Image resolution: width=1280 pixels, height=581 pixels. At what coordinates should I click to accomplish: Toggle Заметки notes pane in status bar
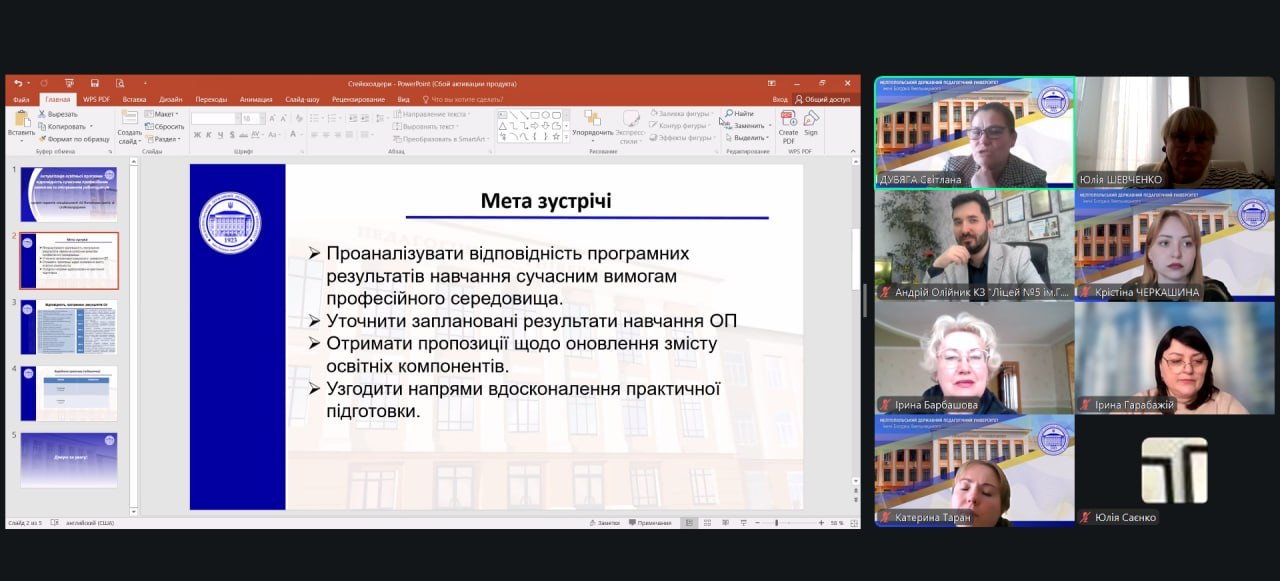[605, 523]
